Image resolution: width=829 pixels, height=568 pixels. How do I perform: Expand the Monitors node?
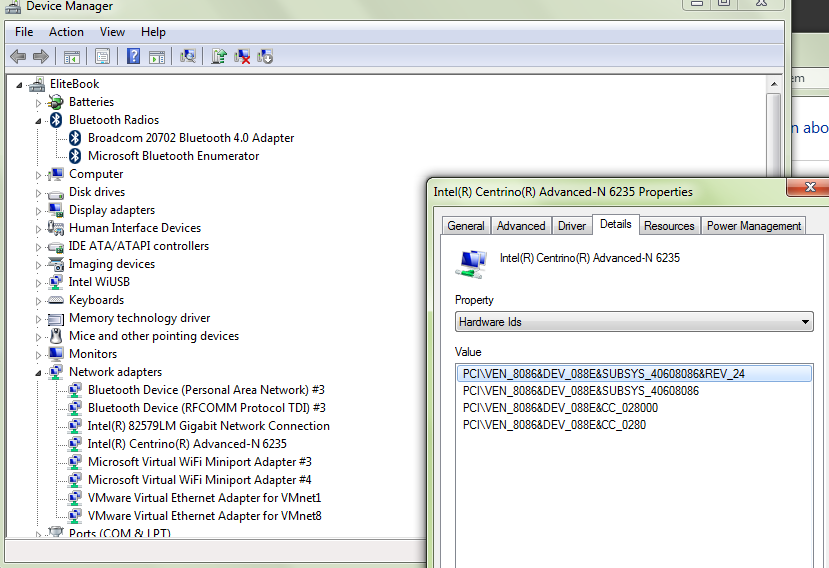click(38, 355)
